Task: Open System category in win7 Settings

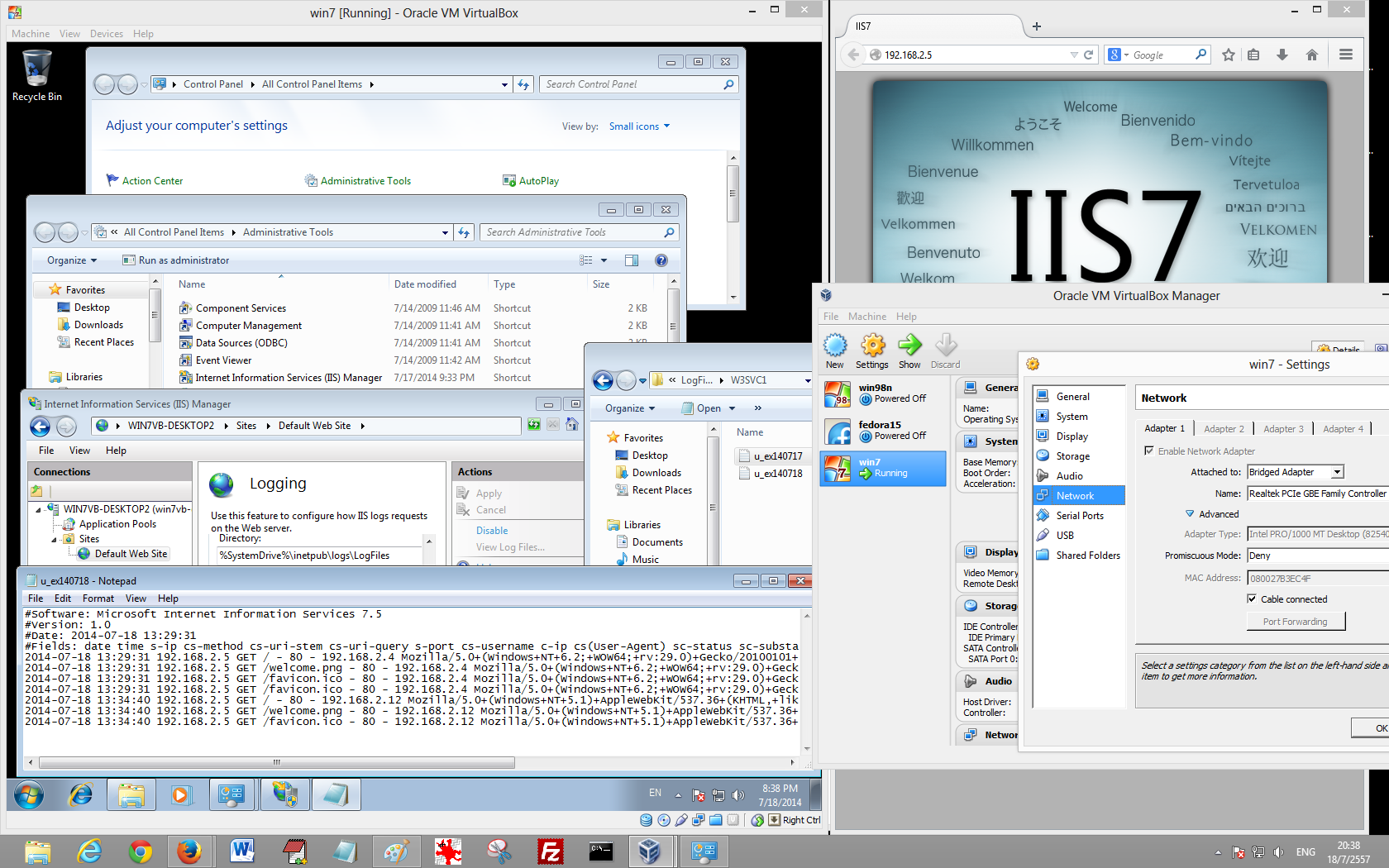Action: tap(1079, 417)
